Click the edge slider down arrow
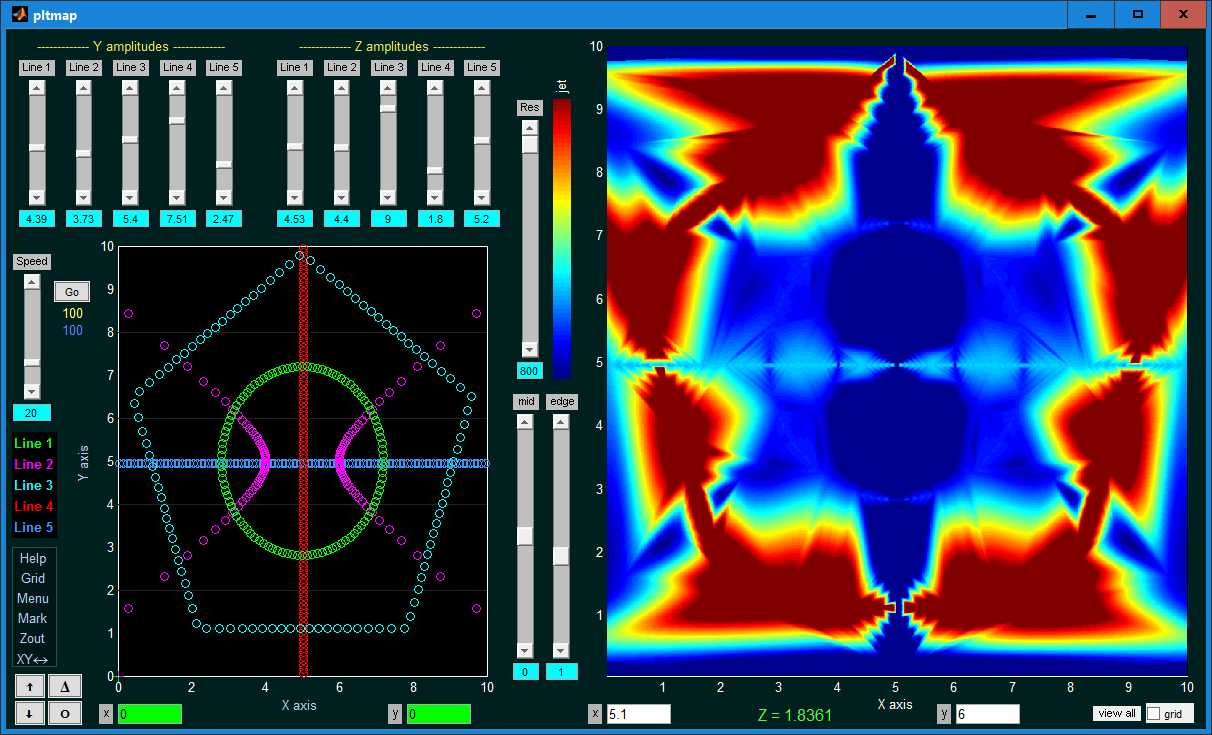 click(561, 650)
